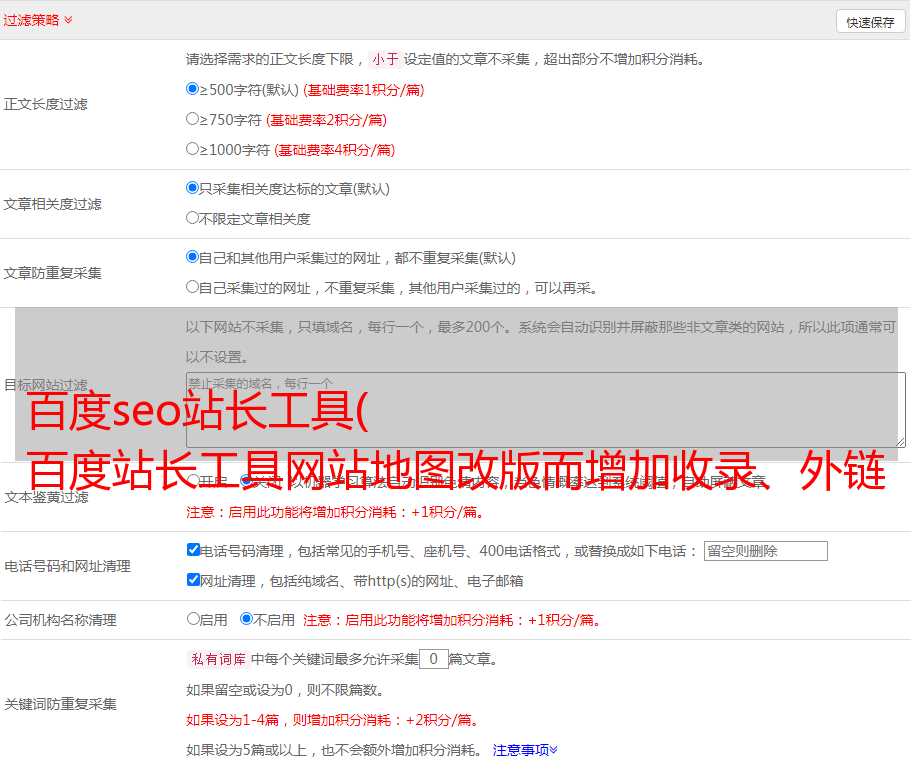Click the textarea resize handle corner

(900, 441)
